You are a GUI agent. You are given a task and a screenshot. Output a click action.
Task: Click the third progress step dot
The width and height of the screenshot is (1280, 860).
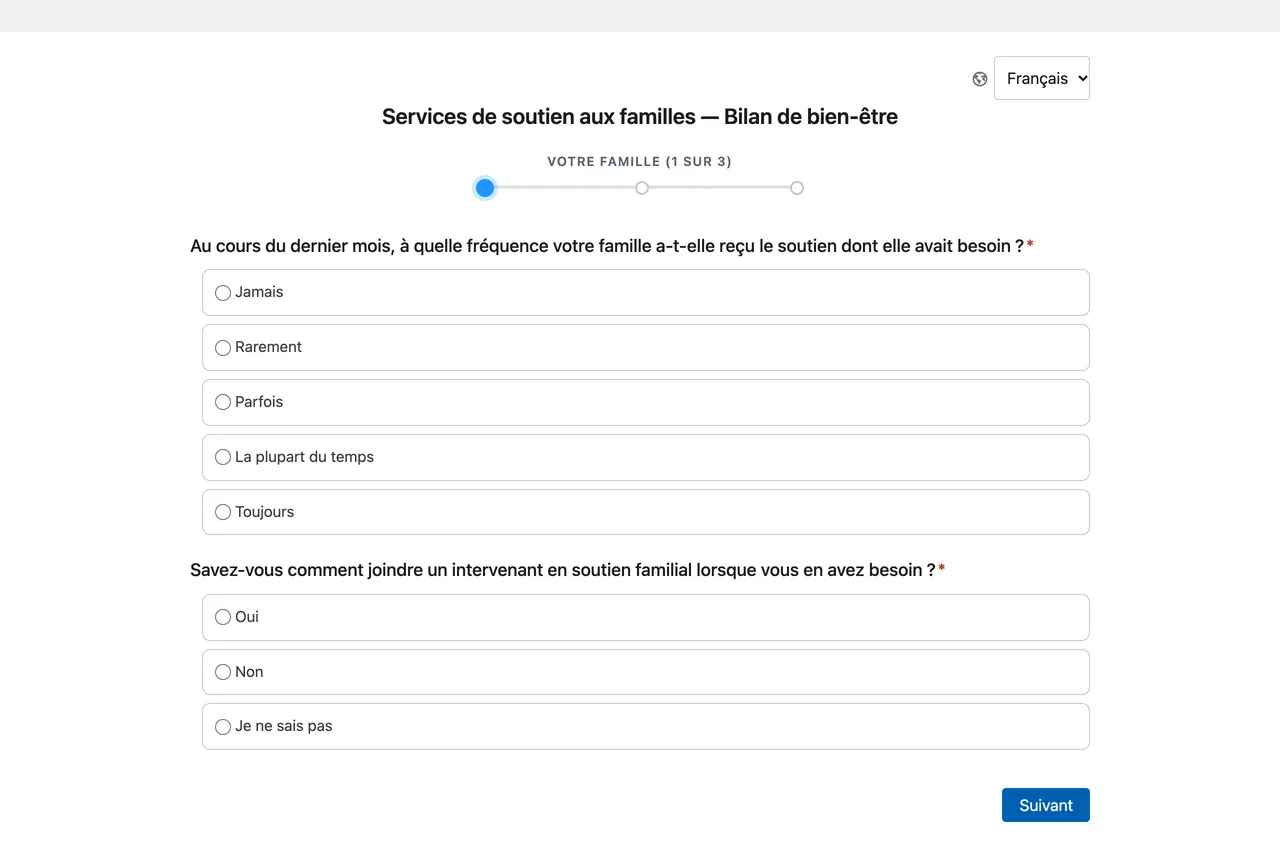coord(797,188)
